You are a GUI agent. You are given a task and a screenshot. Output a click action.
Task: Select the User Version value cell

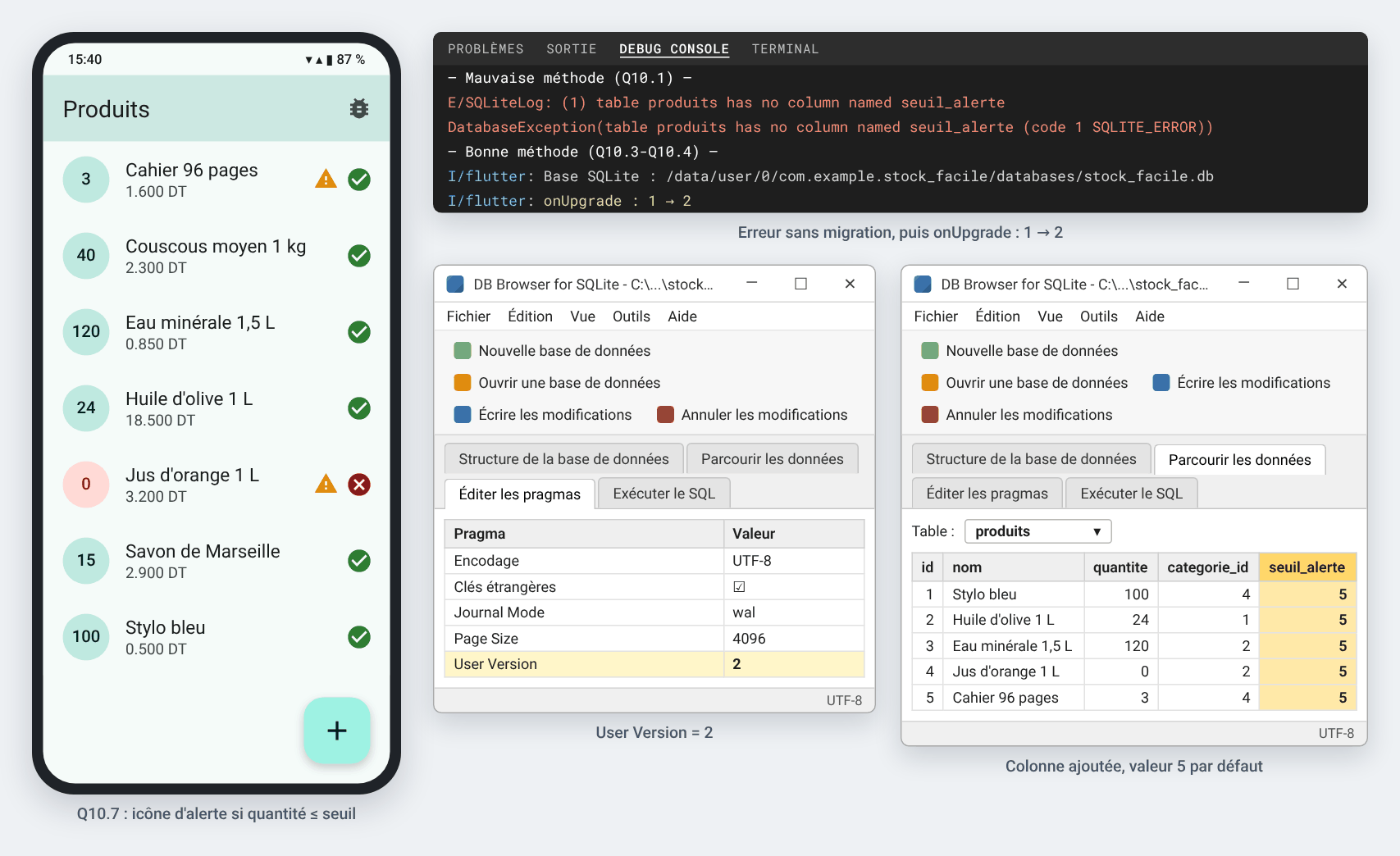[x=793, y=664]
